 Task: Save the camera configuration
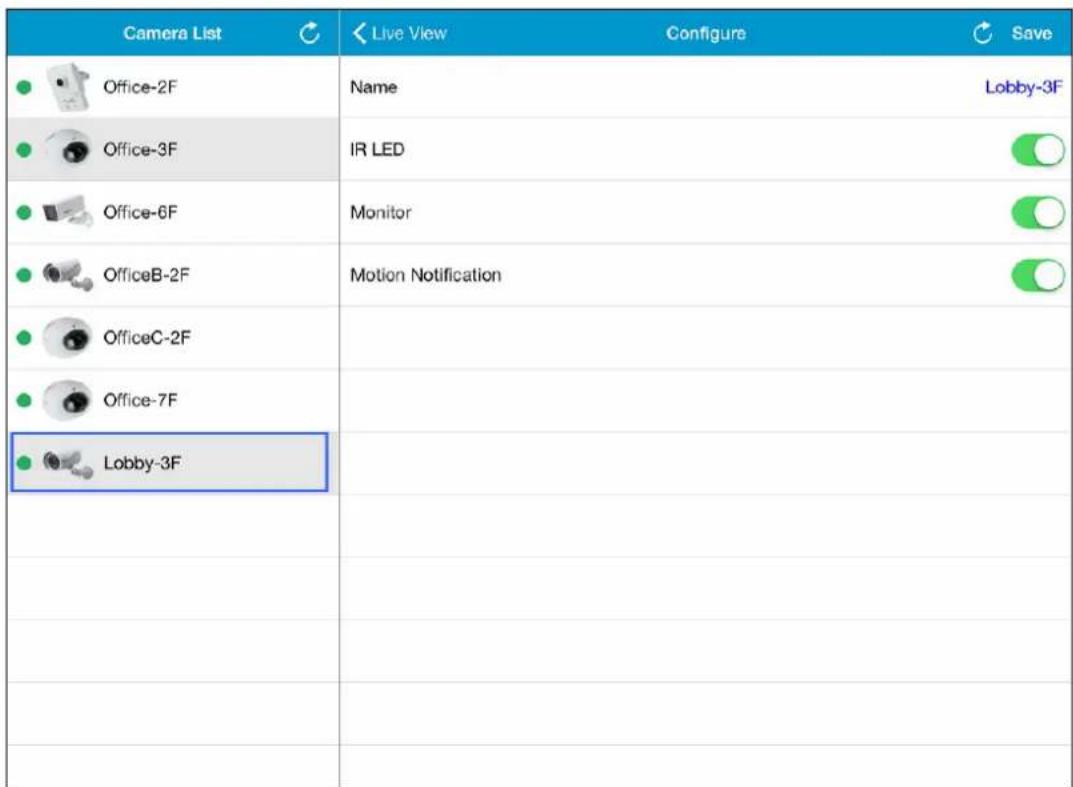click(x=1031, y=33)
